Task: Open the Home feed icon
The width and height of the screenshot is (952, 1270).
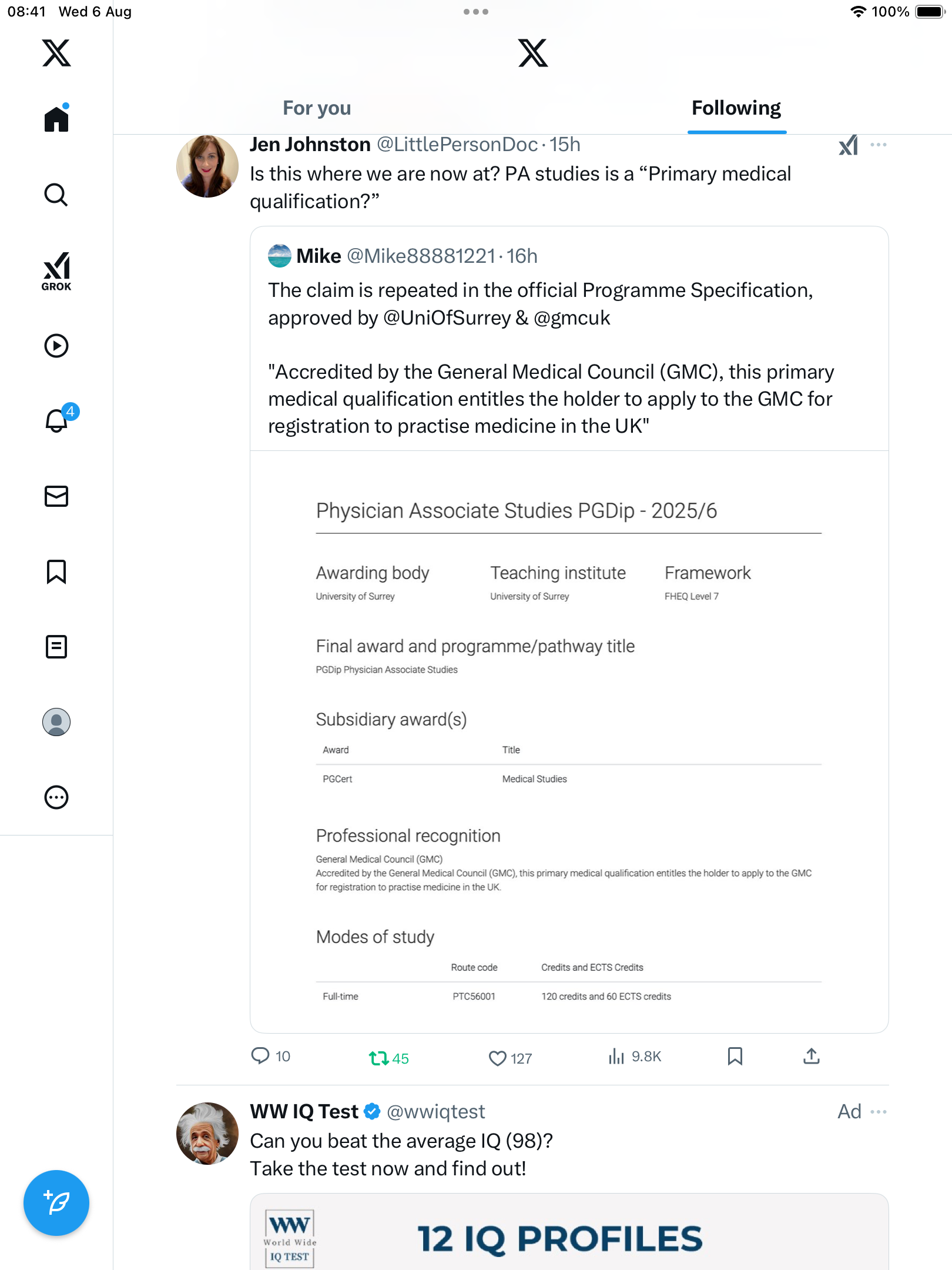Action: pyautogui.click(x=56, y=119)
